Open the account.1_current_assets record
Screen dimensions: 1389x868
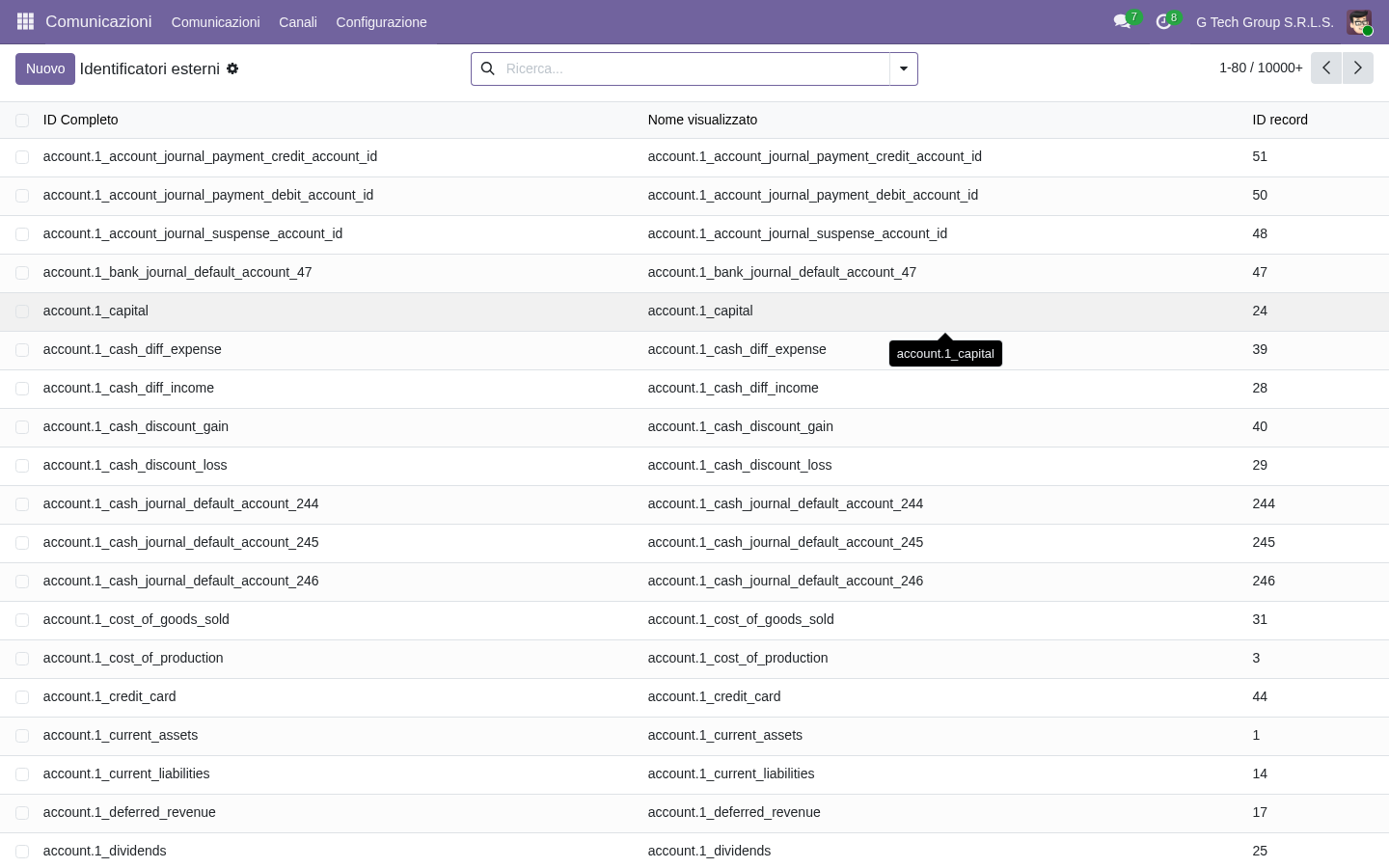point(121,735)
